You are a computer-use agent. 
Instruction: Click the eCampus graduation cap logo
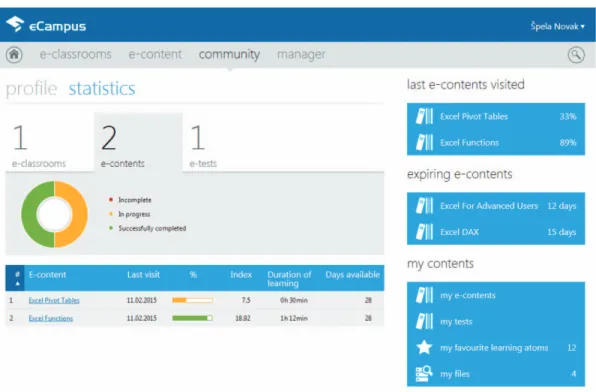pos(15,24)
